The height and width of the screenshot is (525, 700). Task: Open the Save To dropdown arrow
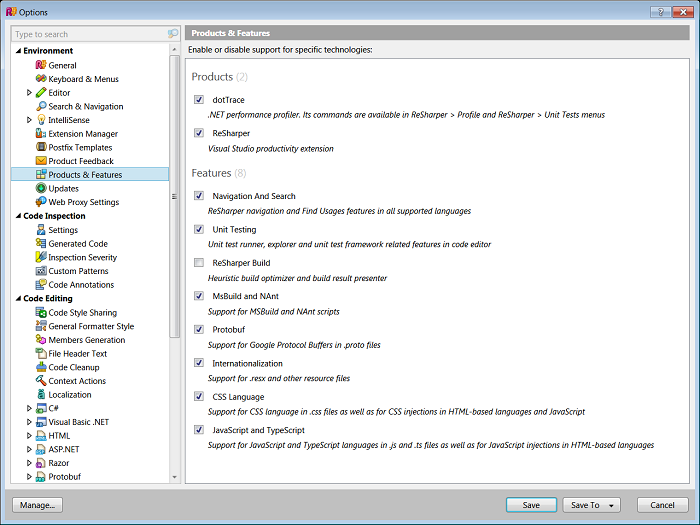pyautogui.click(x=610, y=506)
